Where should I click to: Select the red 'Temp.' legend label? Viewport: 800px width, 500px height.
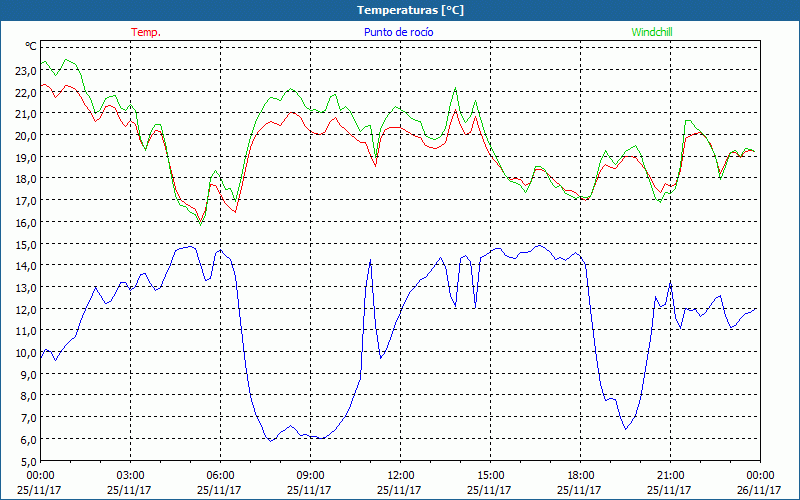point(146,32)
